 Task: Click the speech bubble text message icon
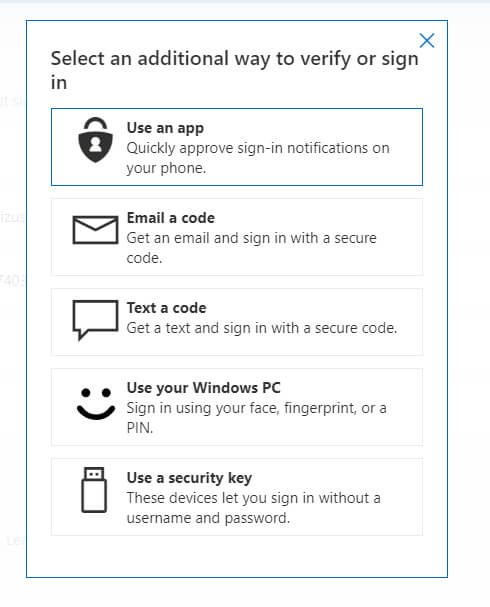tap(95, 320)
